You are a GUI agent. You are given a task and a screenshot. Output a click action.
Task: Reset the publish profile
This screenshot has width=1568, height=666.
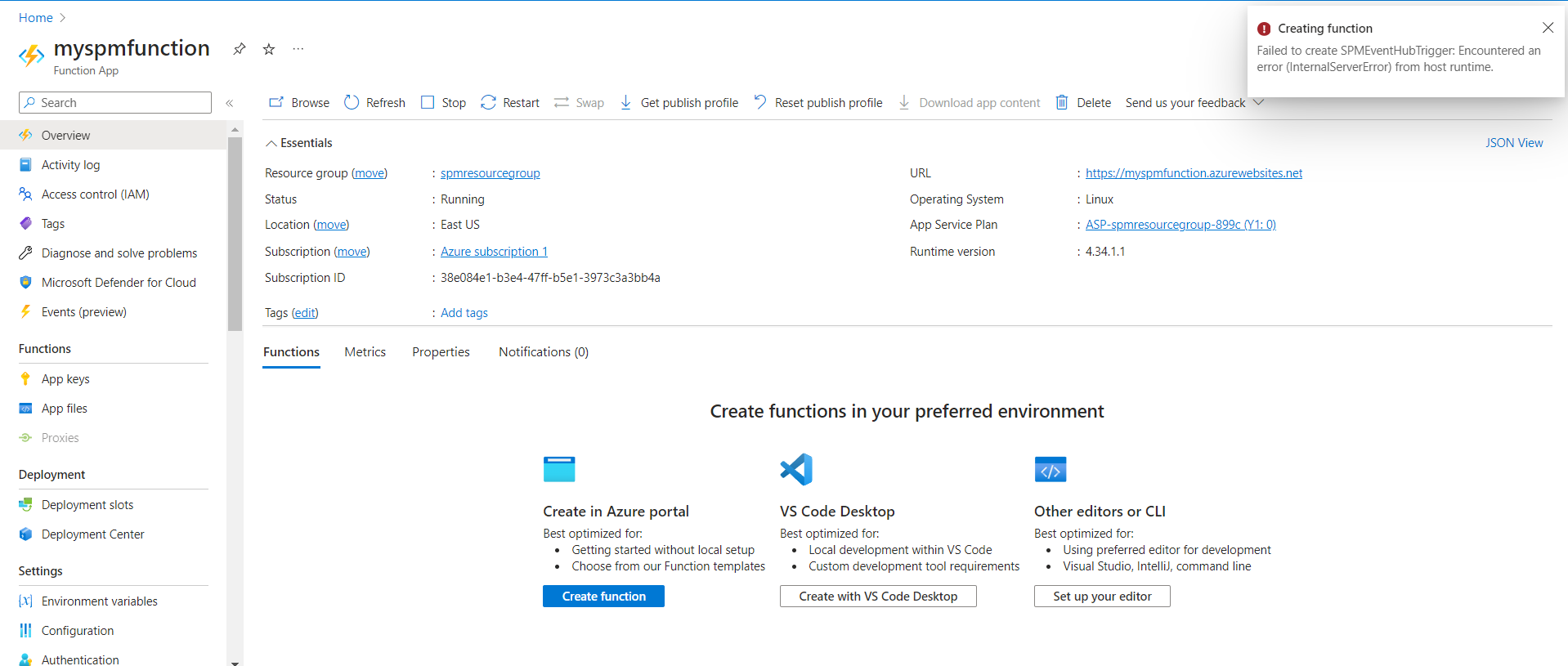(x=818, y=102)
